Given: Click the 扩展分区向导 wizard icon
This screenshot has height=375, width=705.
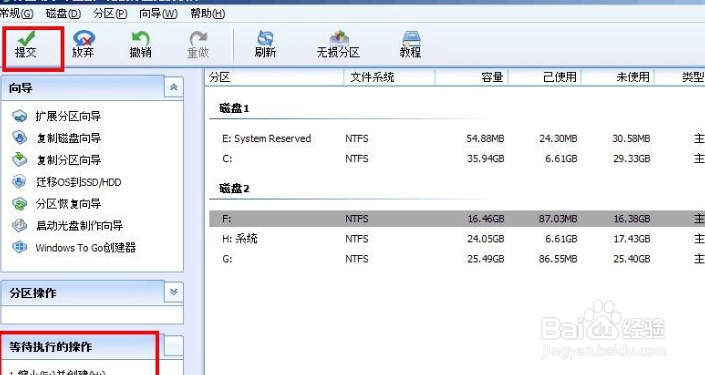Looking at the screenshot, I should [19, 116].
